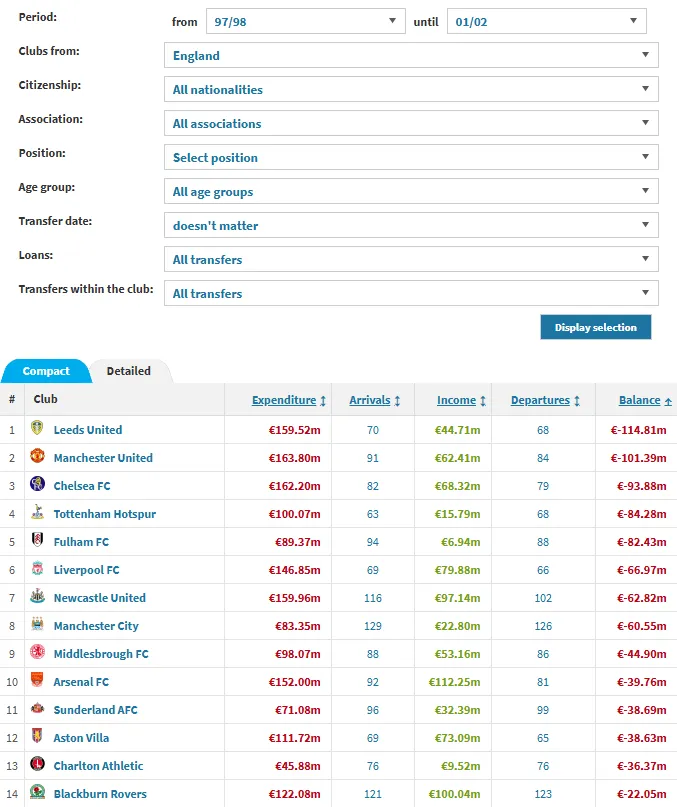The width and height of the screenshot is (677, 807).
Task: Click the Tottenham Hotspur crest icon
Action: tap(38, 514)
